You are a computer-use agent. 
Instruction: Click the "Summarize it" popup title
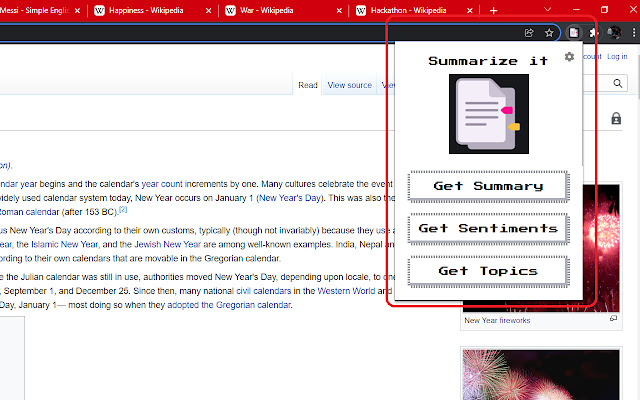[x=488, y=61]
